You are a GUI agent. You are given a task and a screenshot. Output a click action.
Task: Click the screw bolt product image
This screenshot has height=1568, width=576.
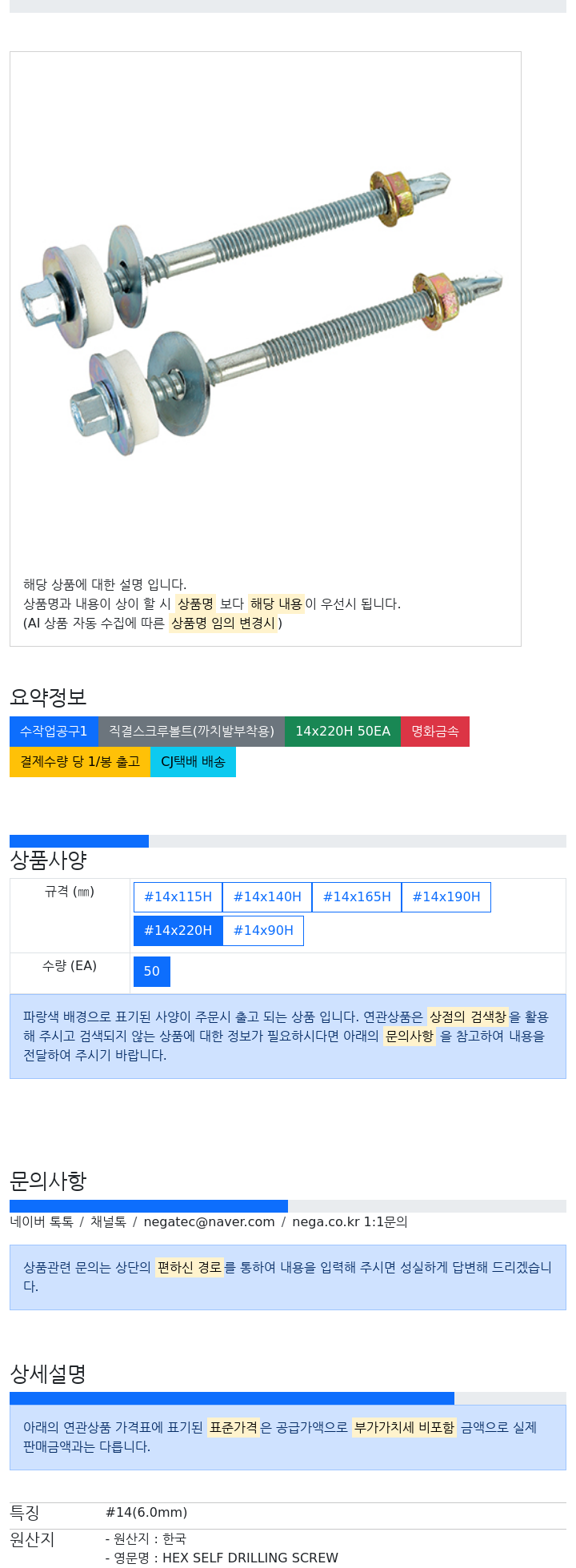point(261,313)
